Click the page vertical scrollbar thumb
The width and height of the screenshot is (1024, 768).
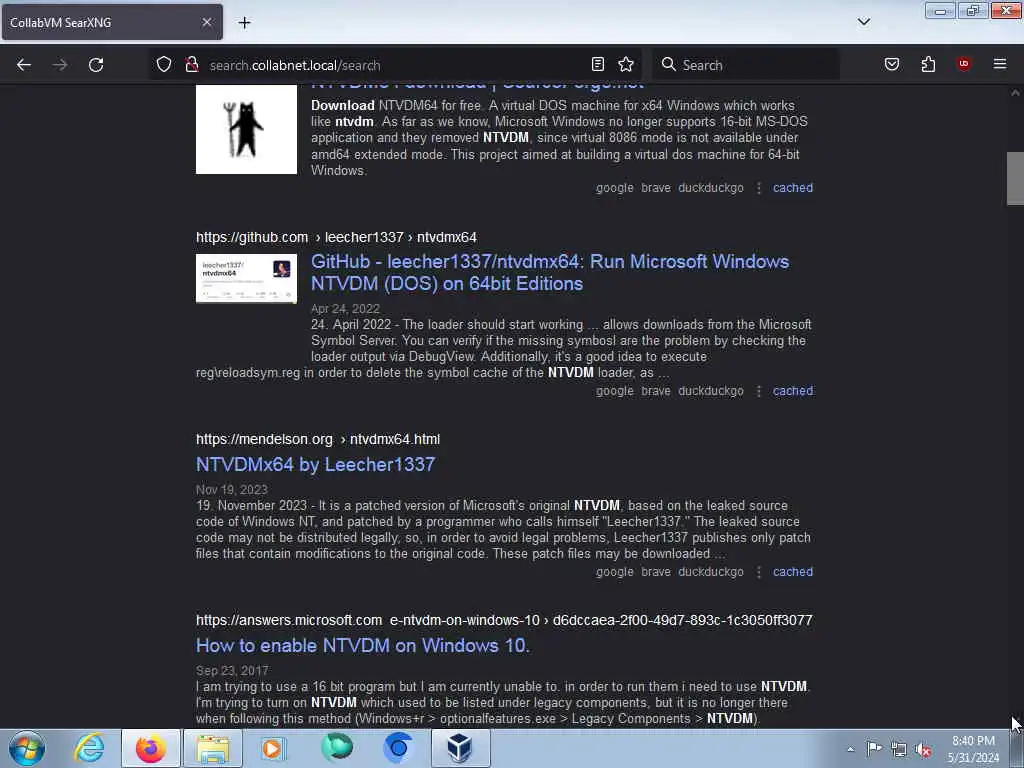1015,178
